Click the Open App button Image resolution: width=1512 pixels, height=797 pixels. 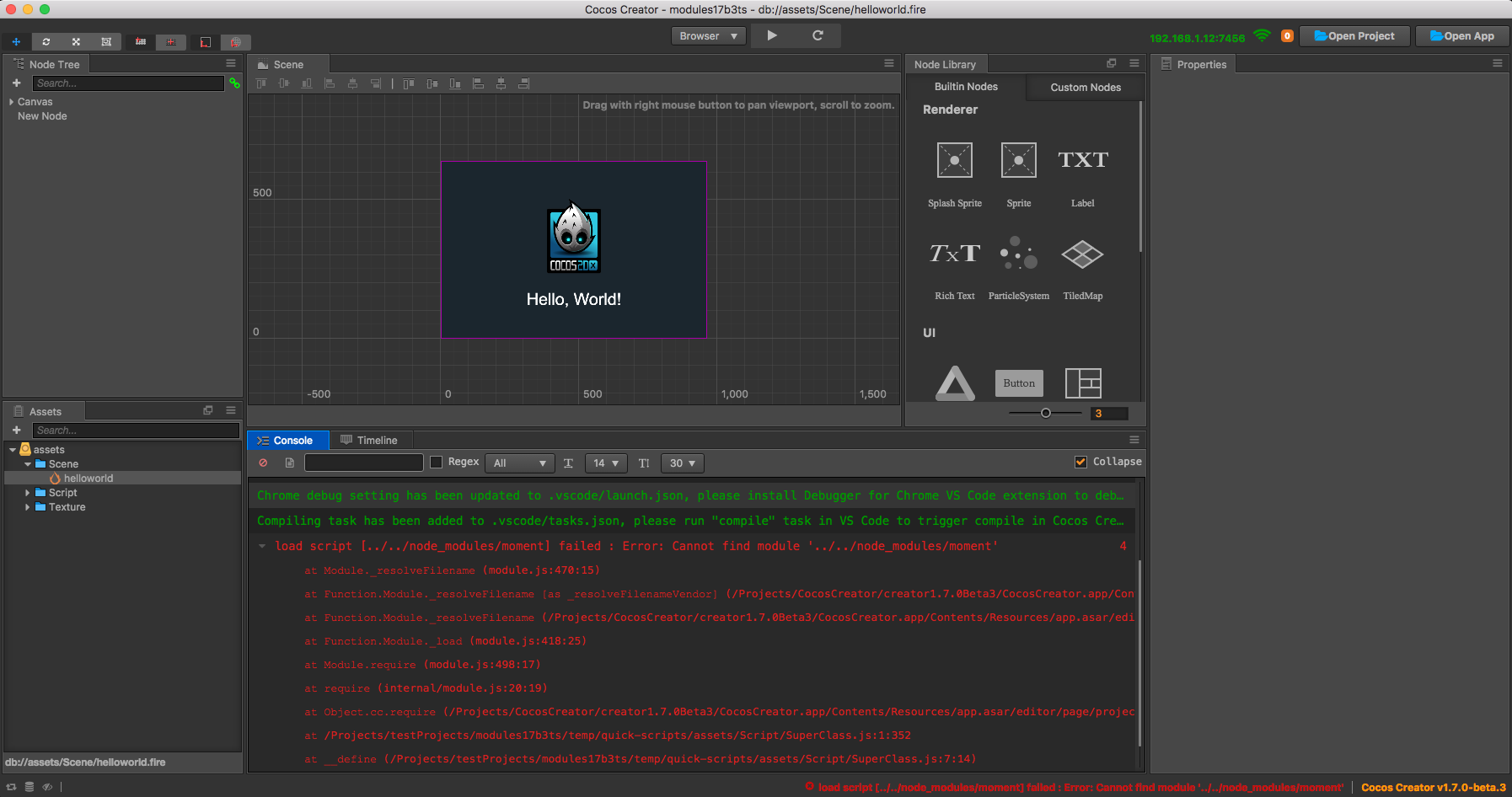(x=1462, y=36)
